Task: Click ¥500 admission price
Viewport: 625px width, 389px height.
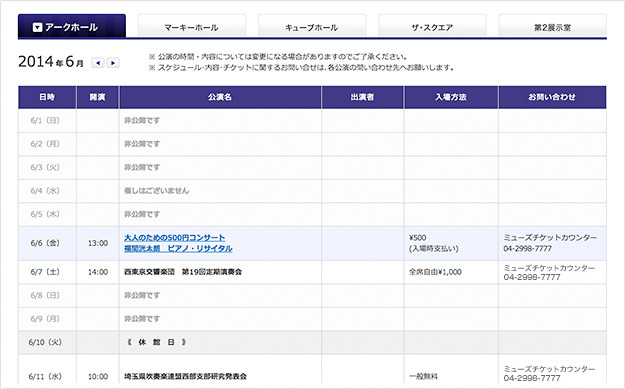Action: (418, 238)
